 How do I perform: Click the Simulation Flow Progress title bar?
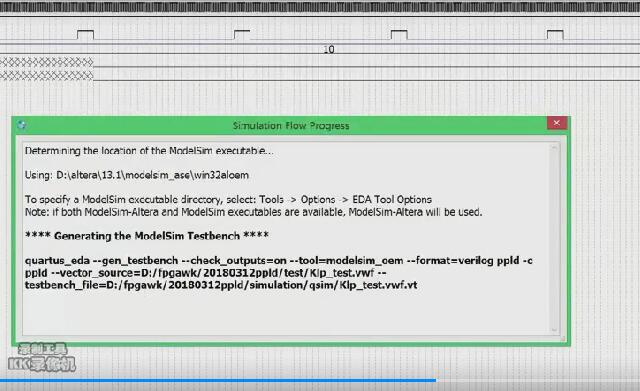tap(291, 125)
